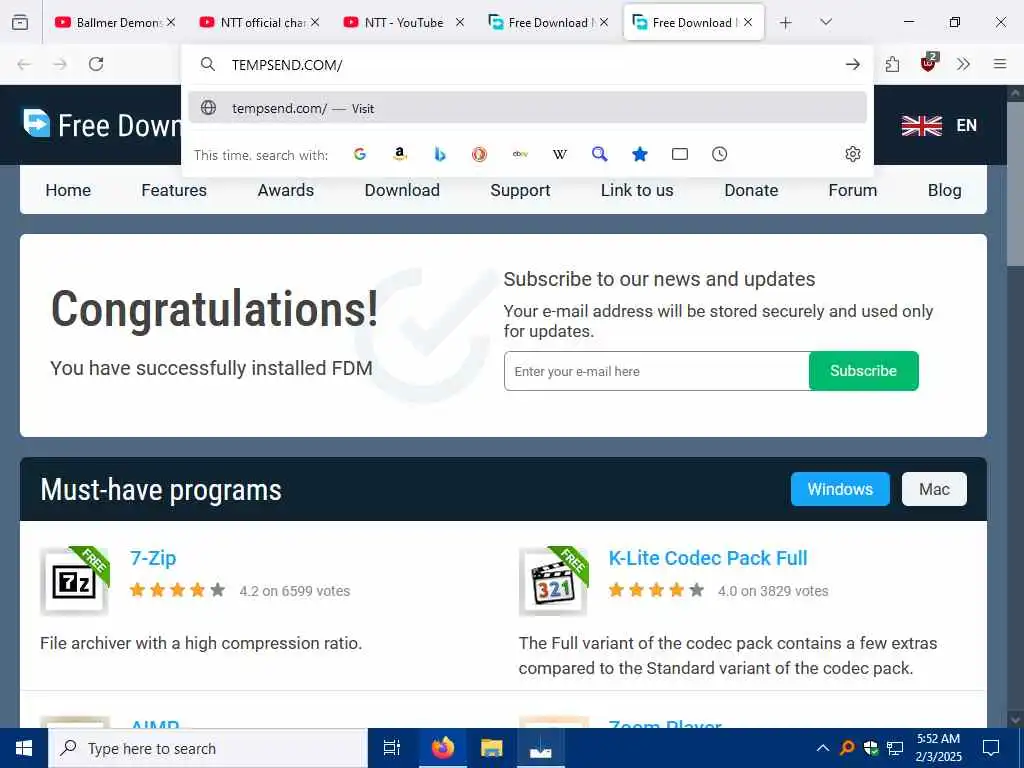Switch to NTT official channel tab
1024x768 pixels.
[x=257, y=23]
